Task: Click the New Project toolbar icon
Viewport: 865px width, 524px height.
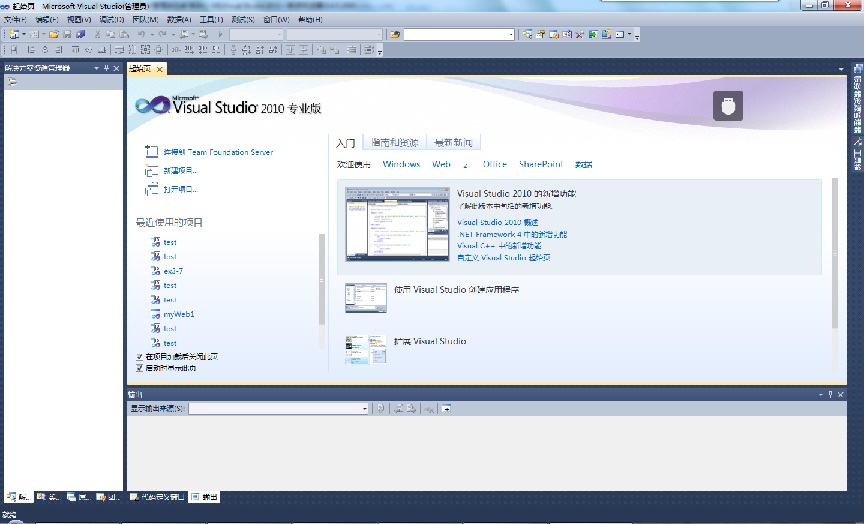Action: (14, 34)
